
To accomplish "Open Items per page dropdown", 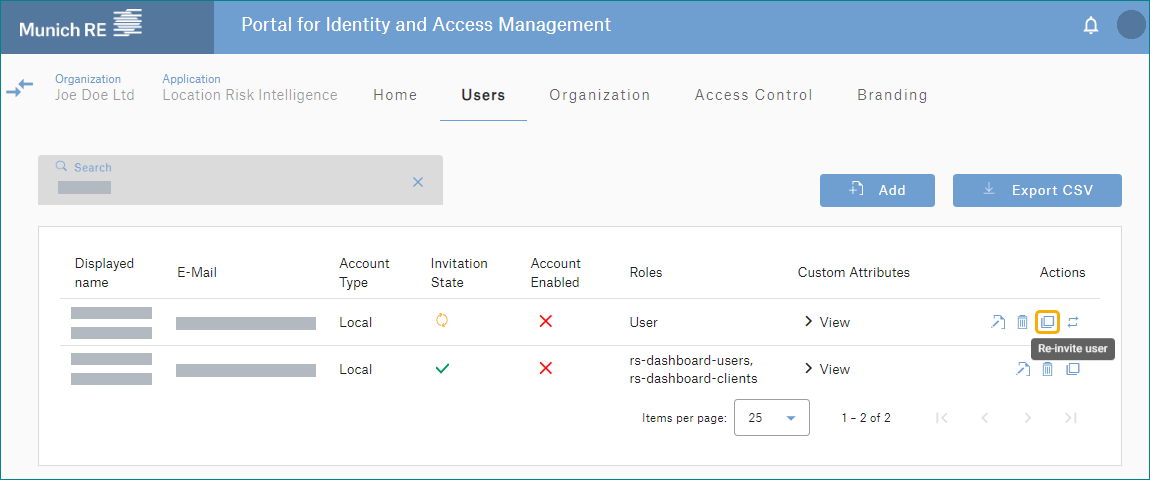I will 772,418.
